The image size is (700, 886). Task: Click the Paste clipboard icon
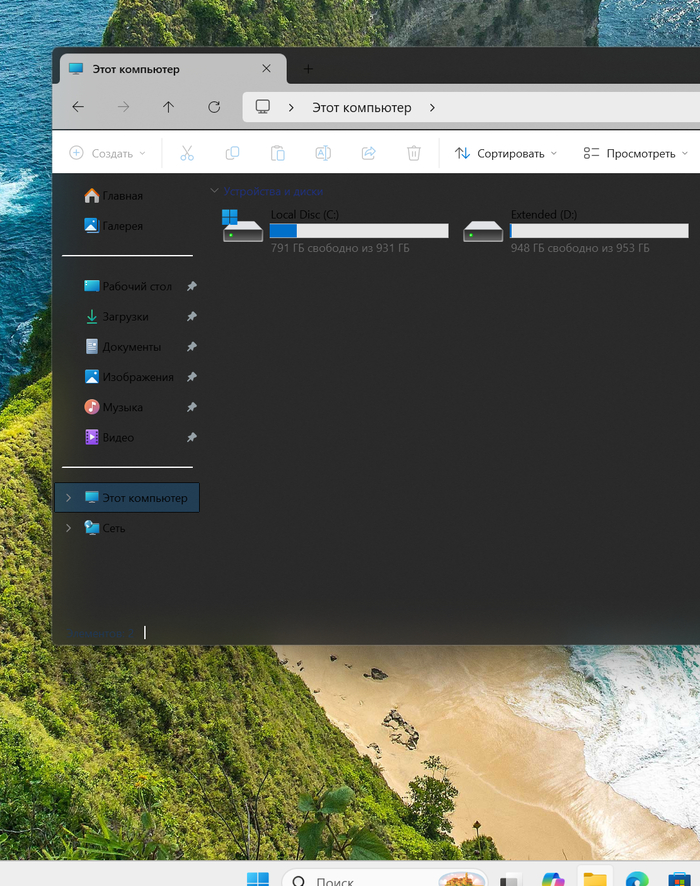pyautogui.click(x=277, y=153)
